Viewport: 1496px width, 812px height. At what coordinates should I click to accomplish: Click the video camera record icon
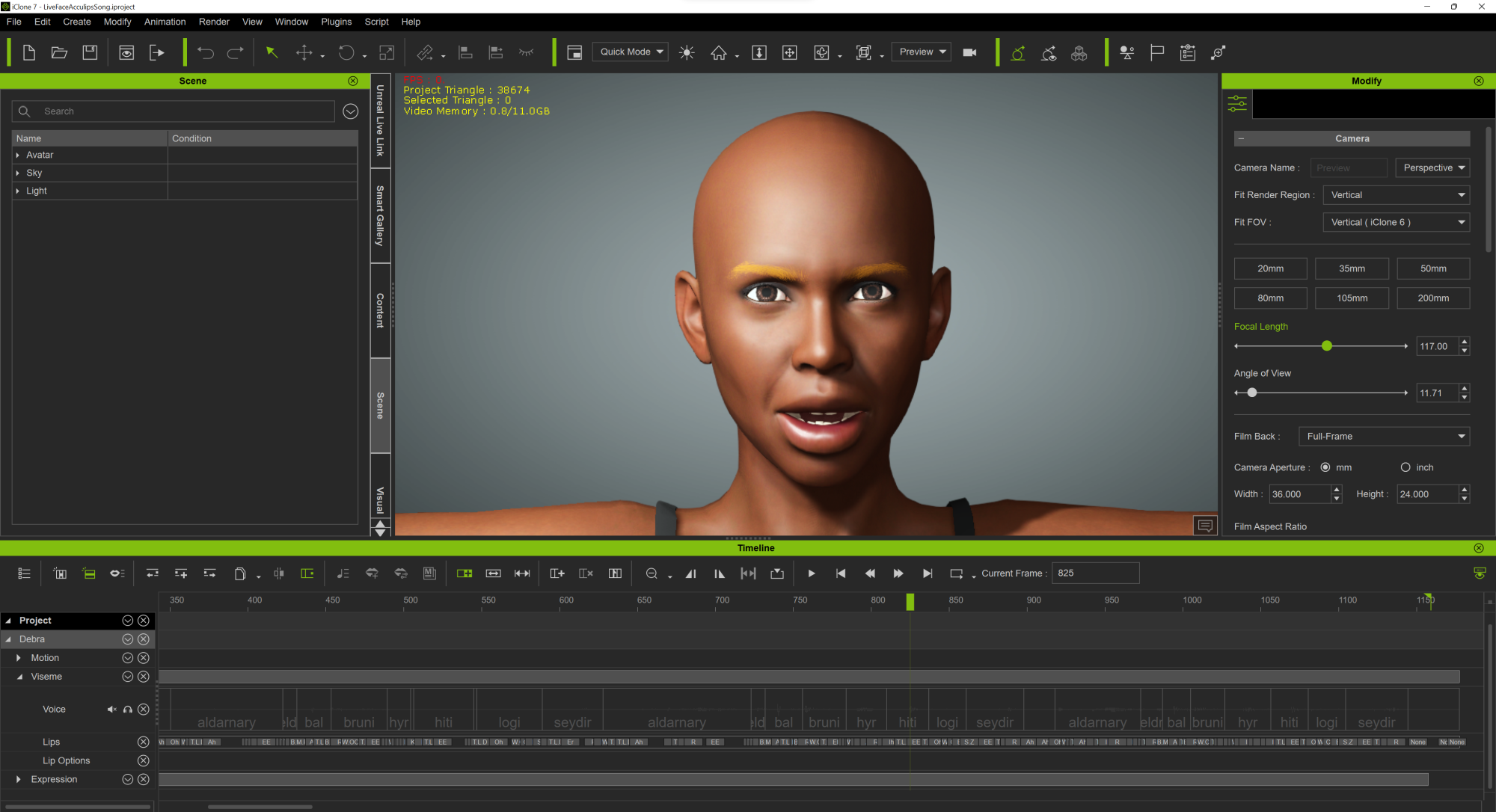969,52
